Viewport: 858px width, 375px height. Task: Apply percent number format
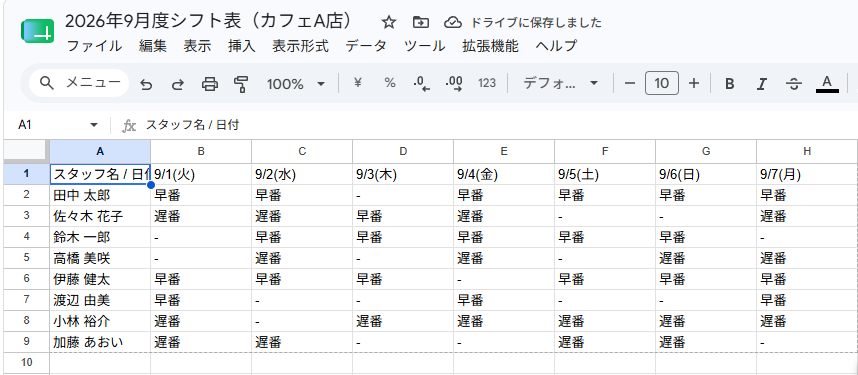pos(390,83)
